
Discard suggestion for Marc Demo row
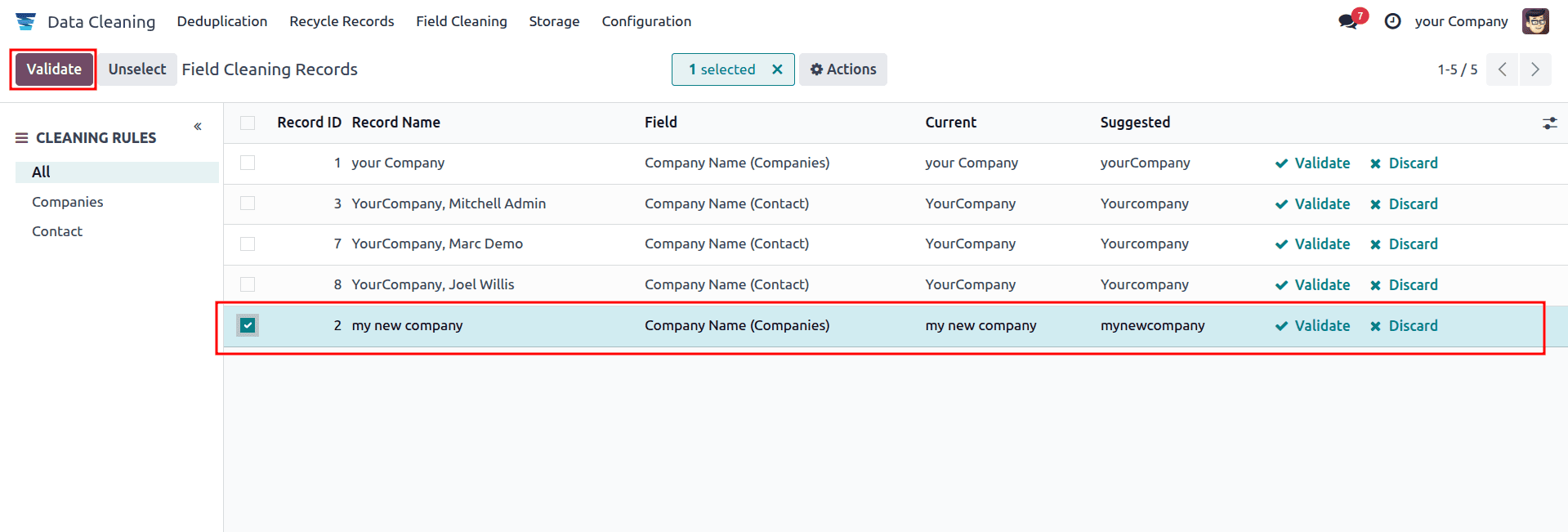pyautogui.click(x=1404, y=244)
